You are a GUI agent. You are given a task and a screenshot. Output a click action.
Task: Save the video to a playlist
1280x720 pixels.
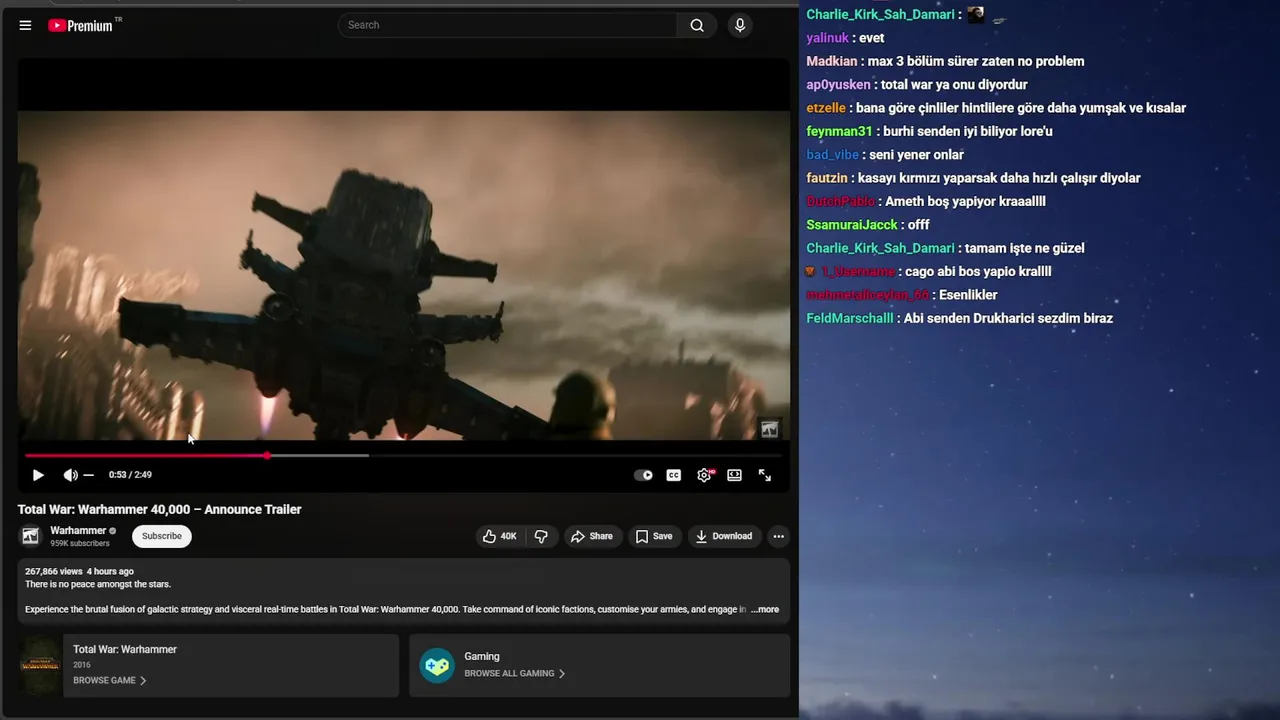tap(654, 536)
